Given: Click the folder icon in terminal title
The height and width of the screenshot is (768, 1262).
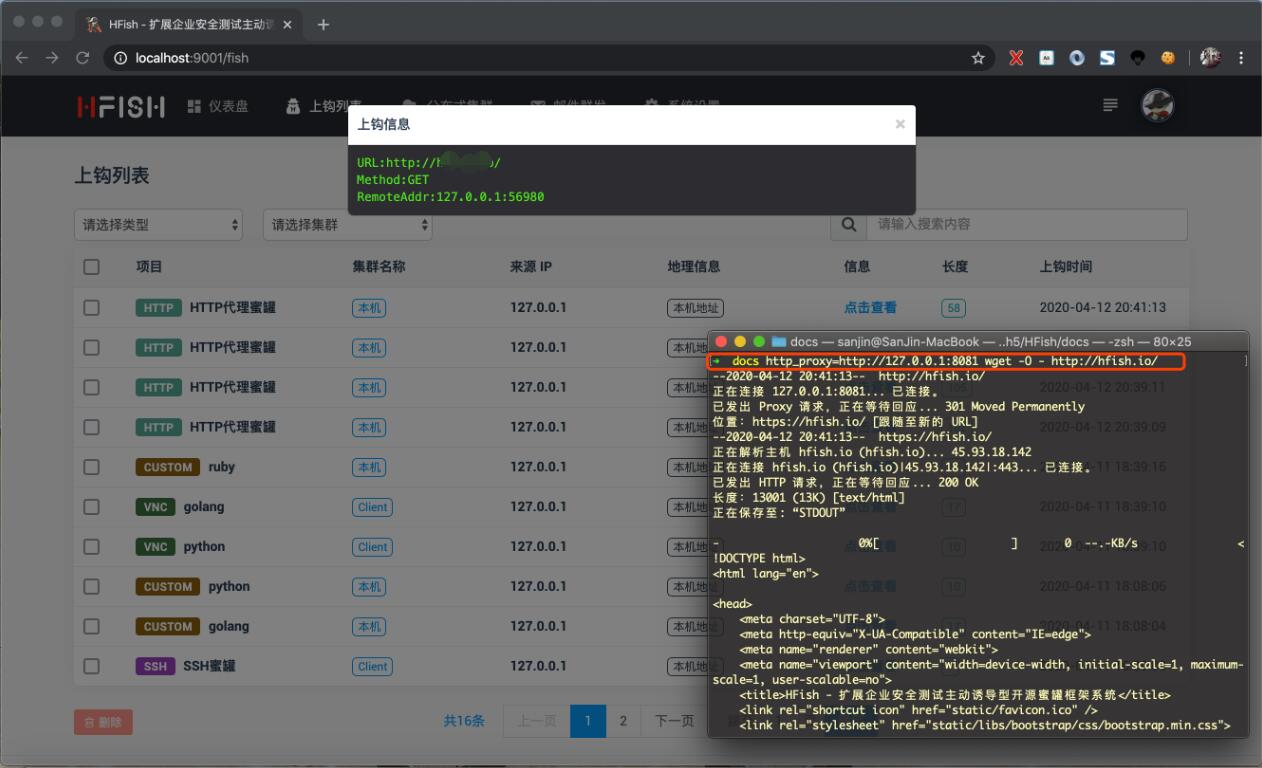Looking at the screenshot, I should tap(779, 342).
